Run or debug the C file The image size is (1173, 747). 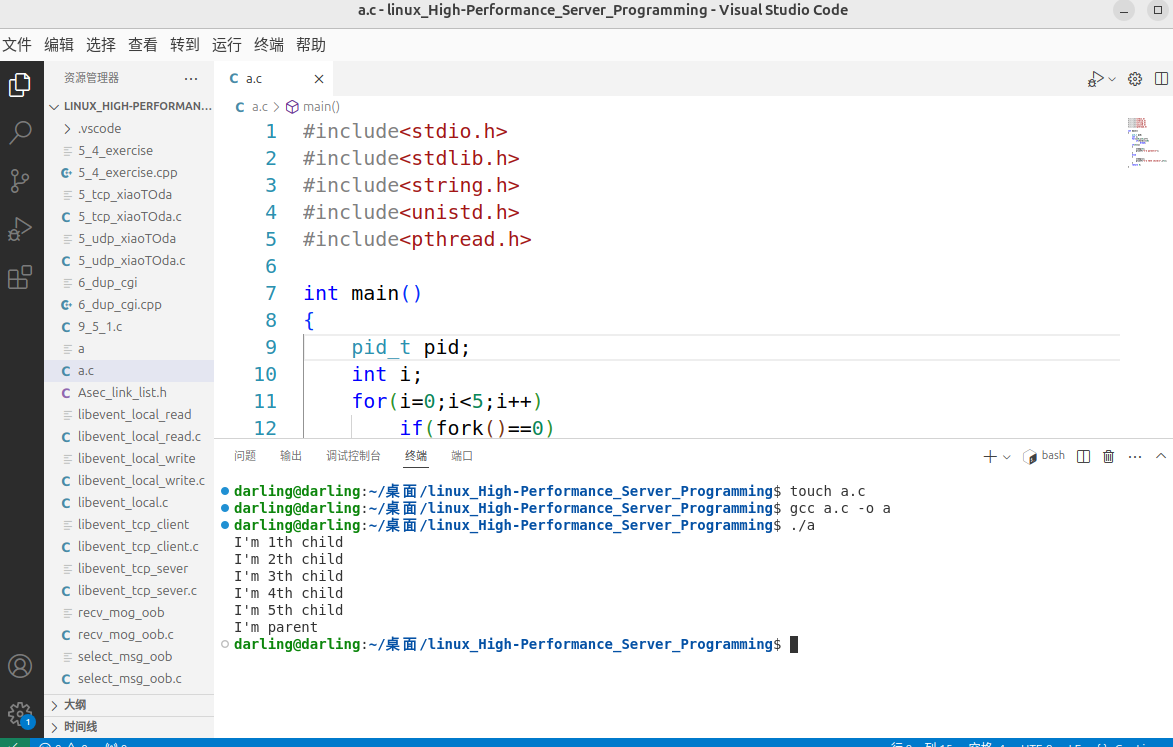click(x=1095, y=79)
